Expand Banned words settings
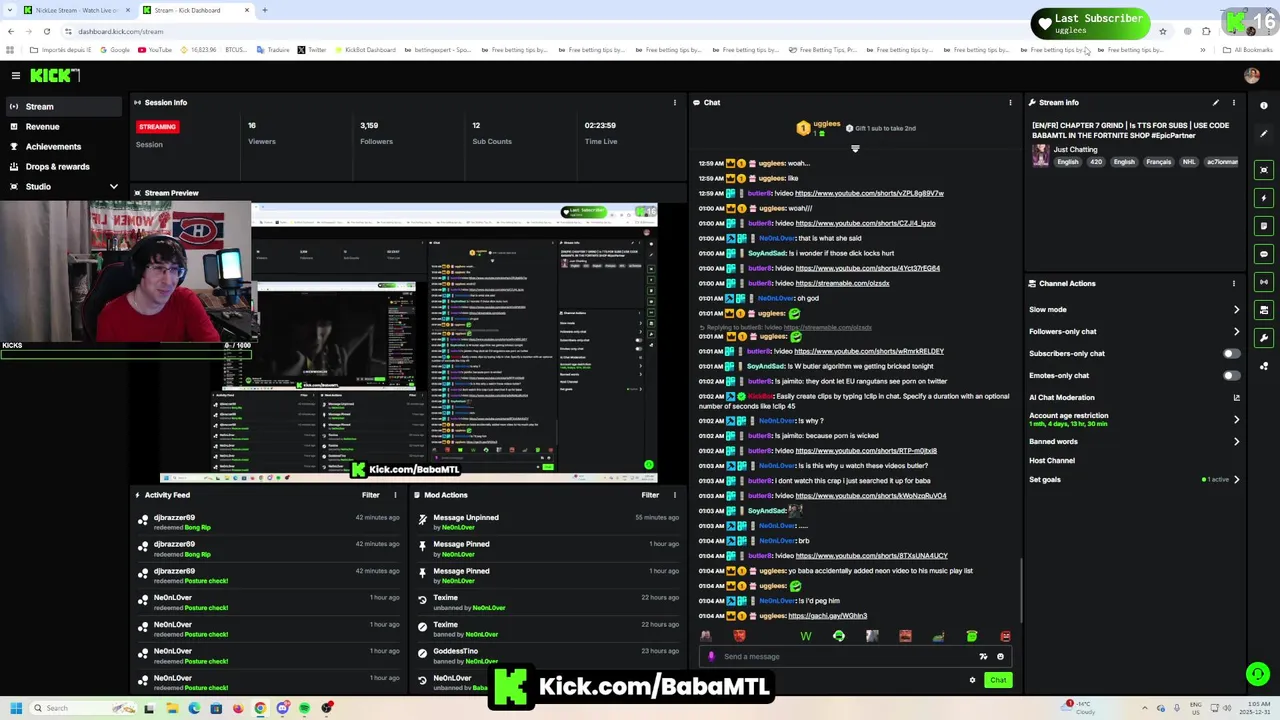The width and height of the screenshot is (1280, 720). click(x=1236, y=441)
